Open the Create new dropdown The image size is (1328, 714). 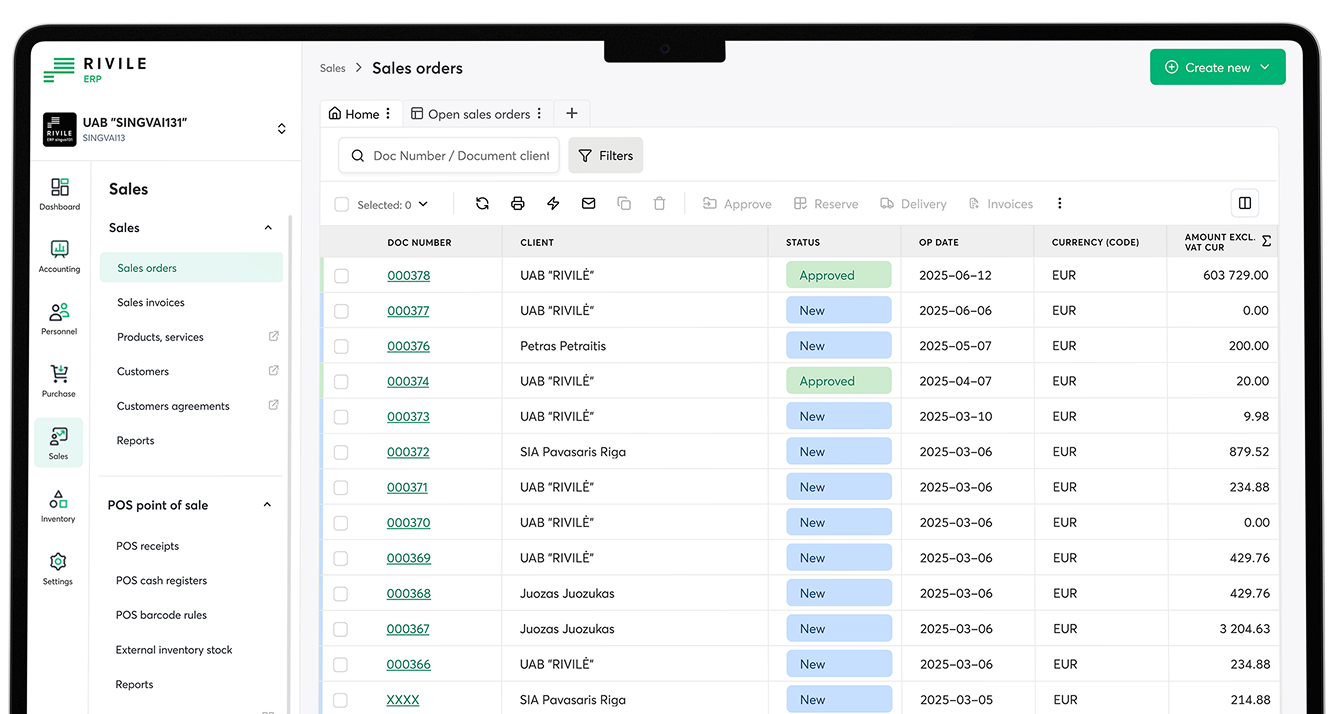click(1217, 67)
